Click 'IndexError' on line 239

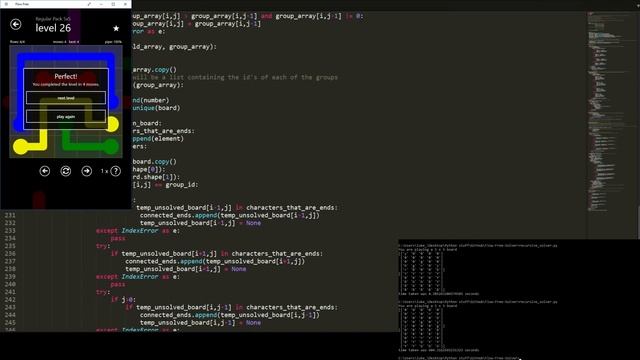[140, 276]
